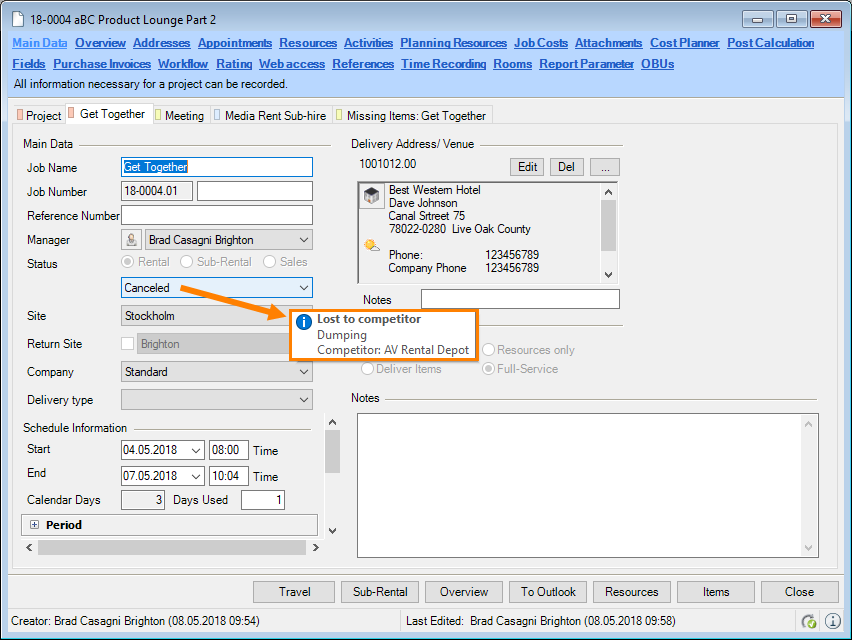Click the refresh status icon with green check

(x=808, y=621)
